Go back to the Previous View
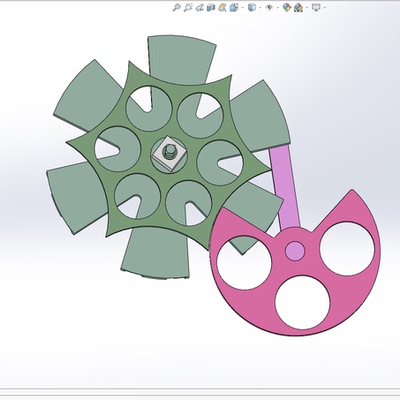This screenshot has width=400, height=400. click(200, 7)
